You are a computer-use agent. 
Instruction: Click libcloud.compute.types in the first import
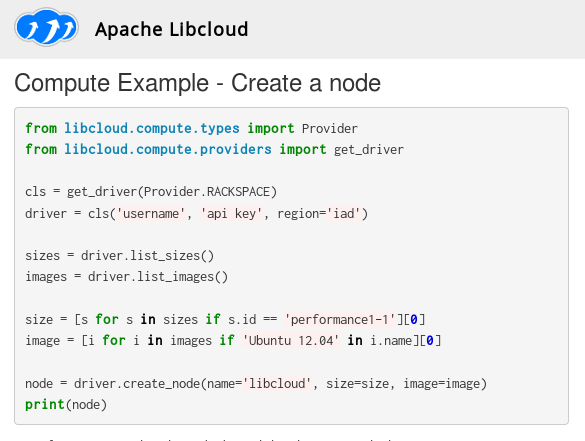tap(152, 128)
